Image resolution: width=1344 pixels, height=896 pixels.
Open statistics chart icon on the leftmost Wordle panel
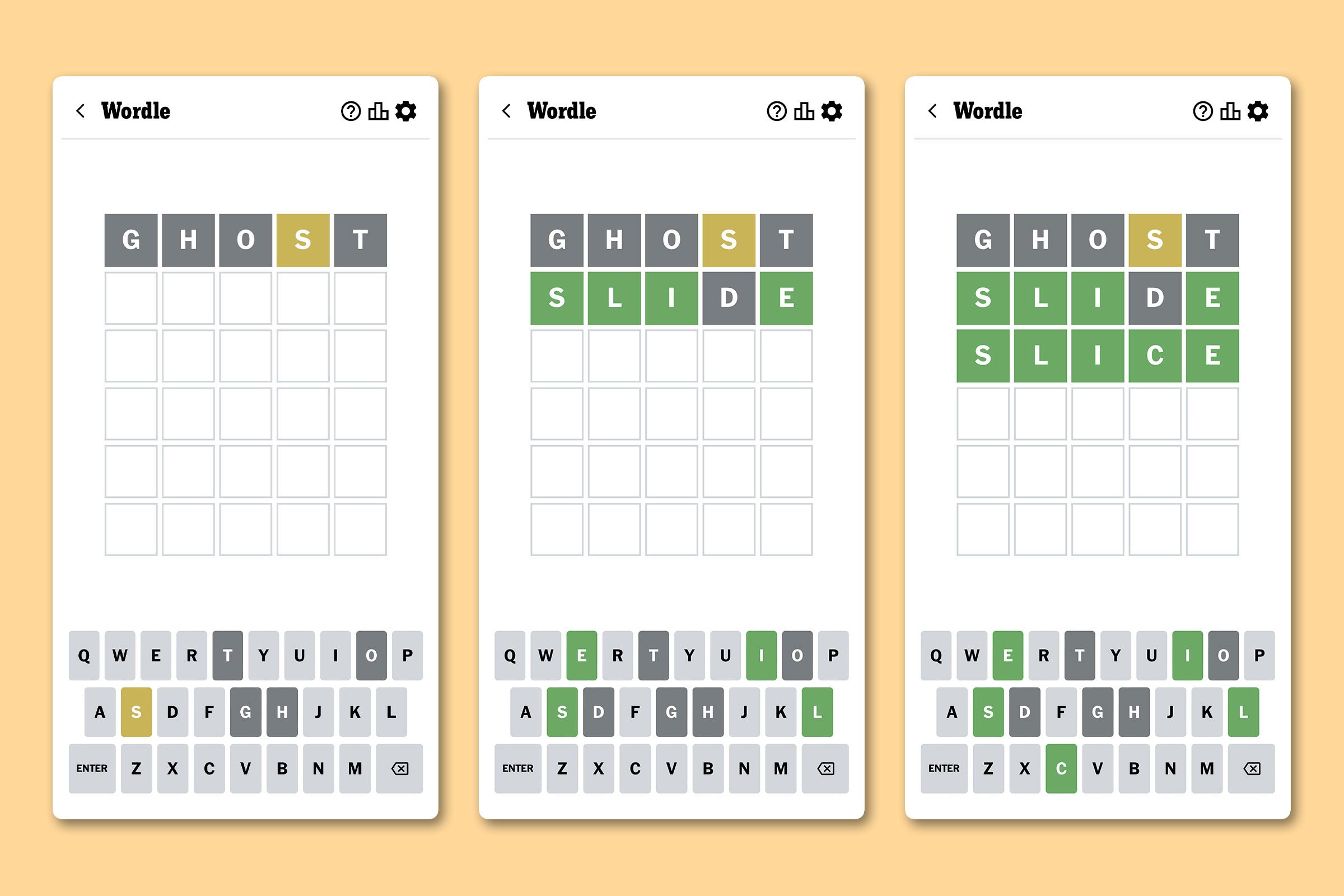[379, 111]
